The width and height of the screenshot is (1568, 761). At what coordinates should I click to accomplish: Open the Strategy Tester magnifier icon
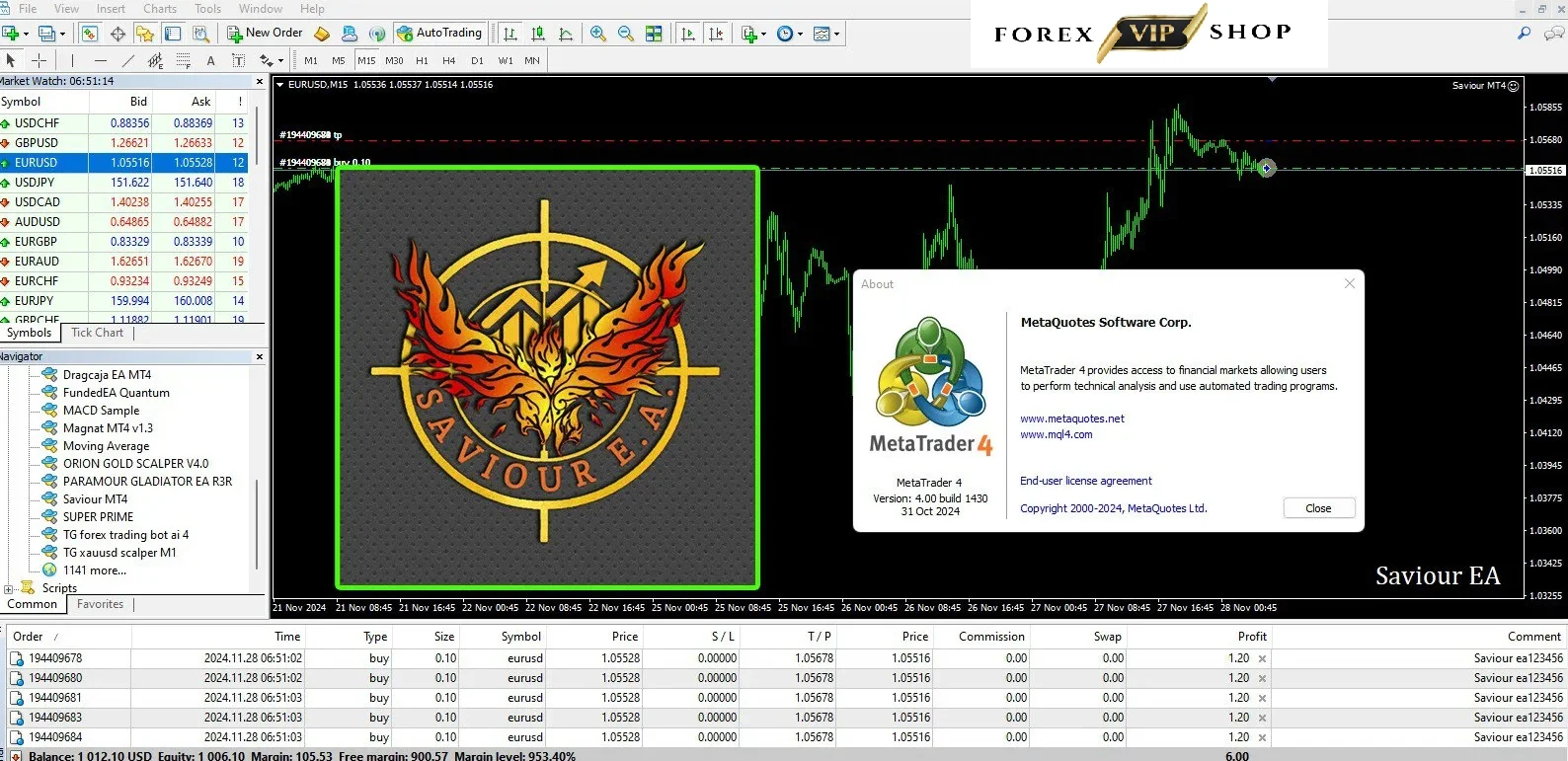pyautogui.click(x=200, y=34)
